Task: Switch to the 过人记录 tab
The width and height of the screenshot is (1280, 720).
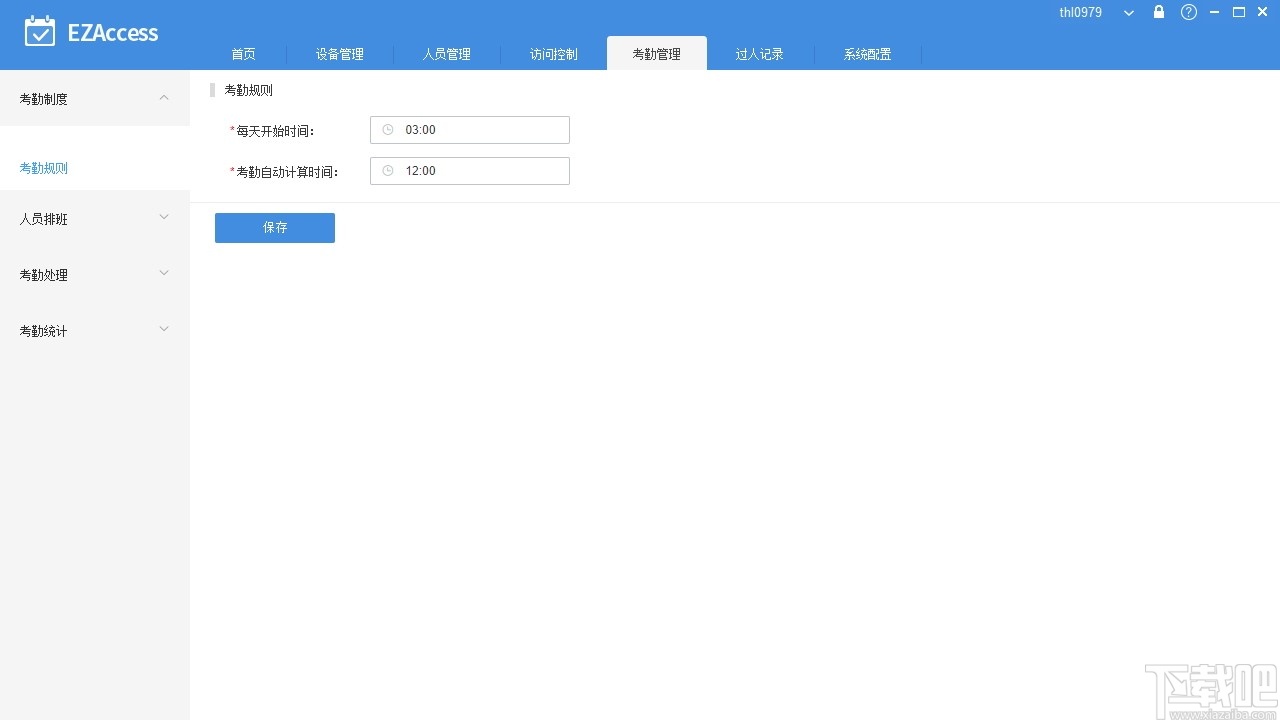Action: (x=760, y=54)
